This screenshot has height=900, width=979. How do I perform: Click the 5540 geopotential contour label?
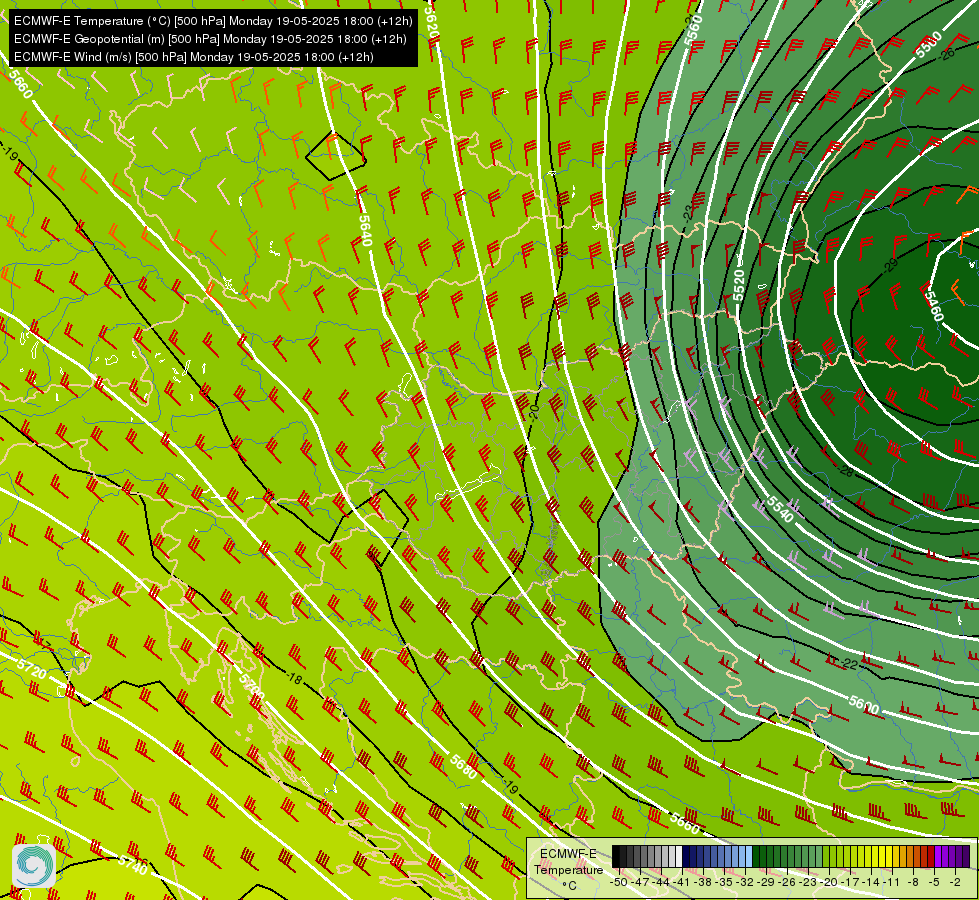tap(780, 509)
